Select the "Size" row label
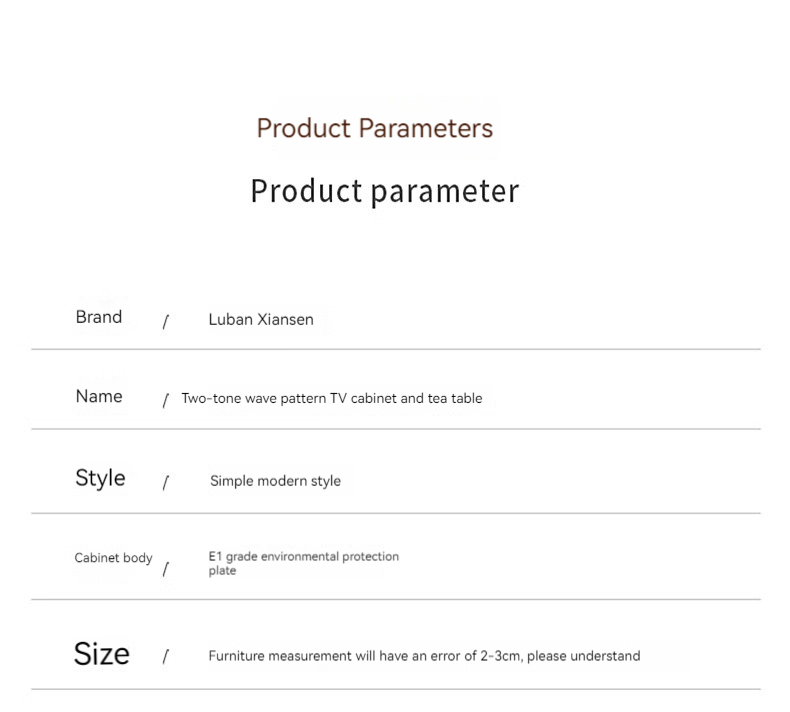 click(102, 654)
